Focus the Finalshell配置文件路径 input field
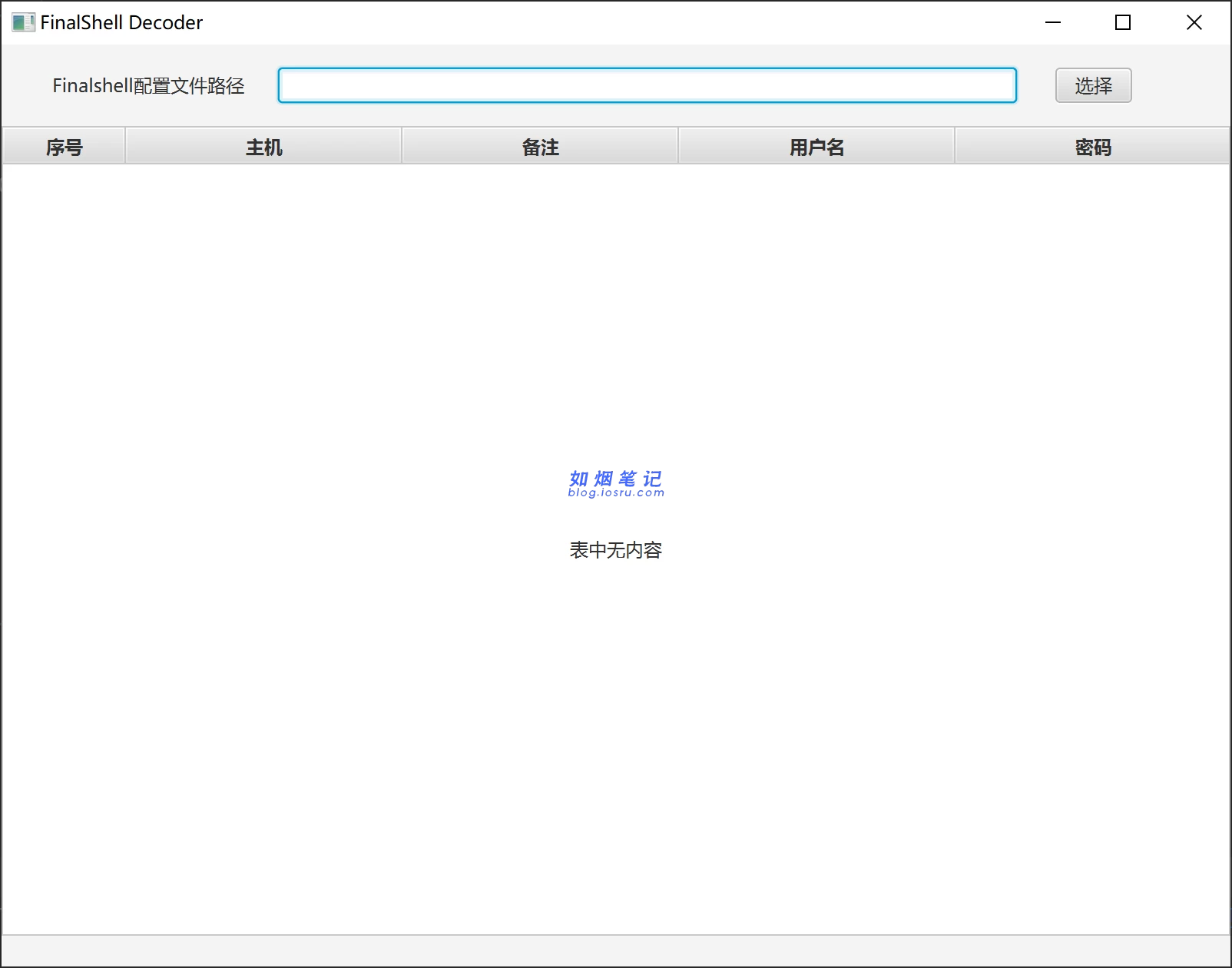Image resolution: width=1232 pixels, height=968 pixels. click(x=647, y=85)
